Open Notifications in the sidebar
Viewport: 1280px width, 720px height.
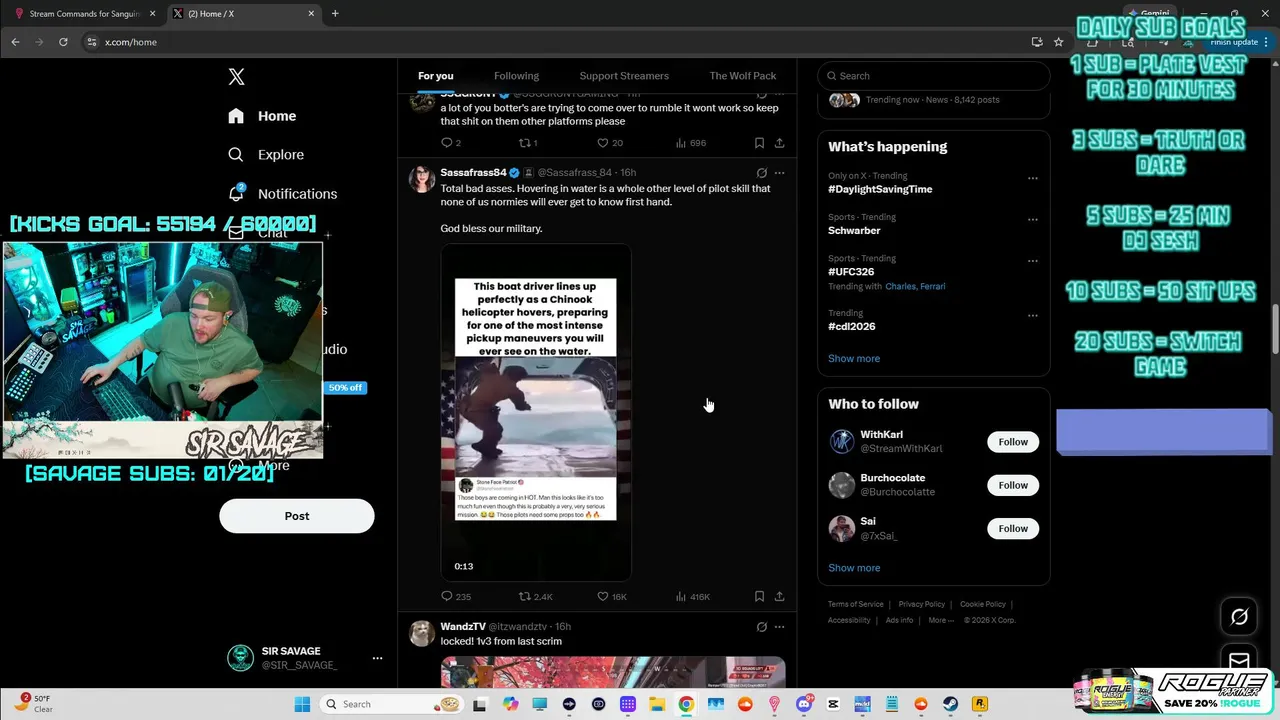click(x=282, y=194)
